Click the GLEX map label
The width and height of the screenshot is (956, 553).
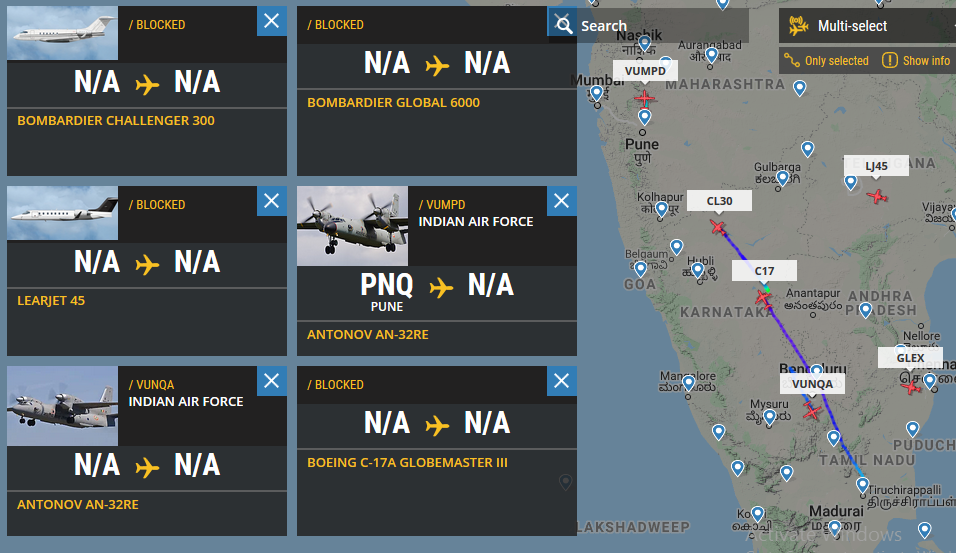click(x=910, y=357)
